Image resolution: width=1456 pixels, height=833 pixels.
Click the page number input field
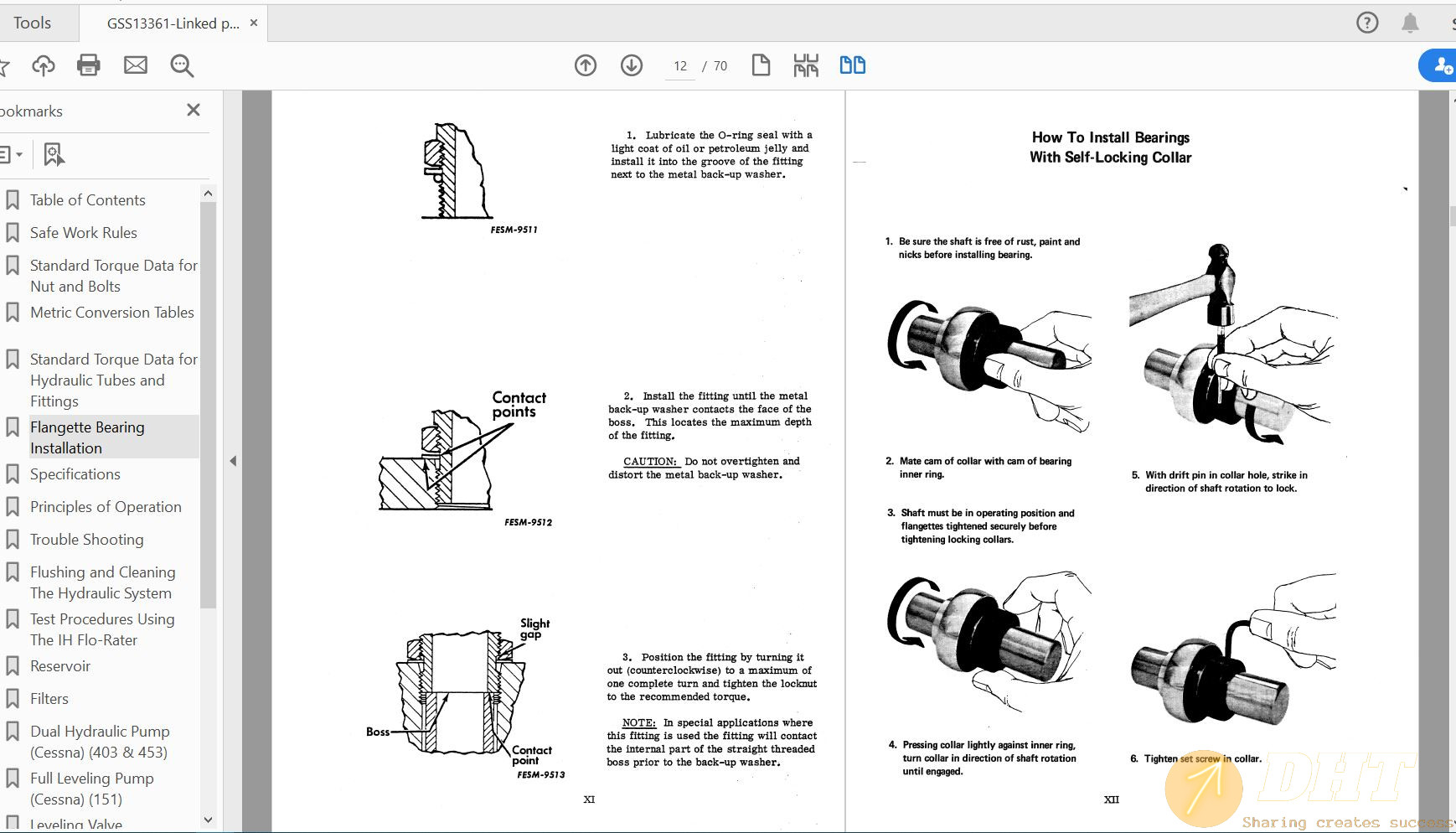680,66
